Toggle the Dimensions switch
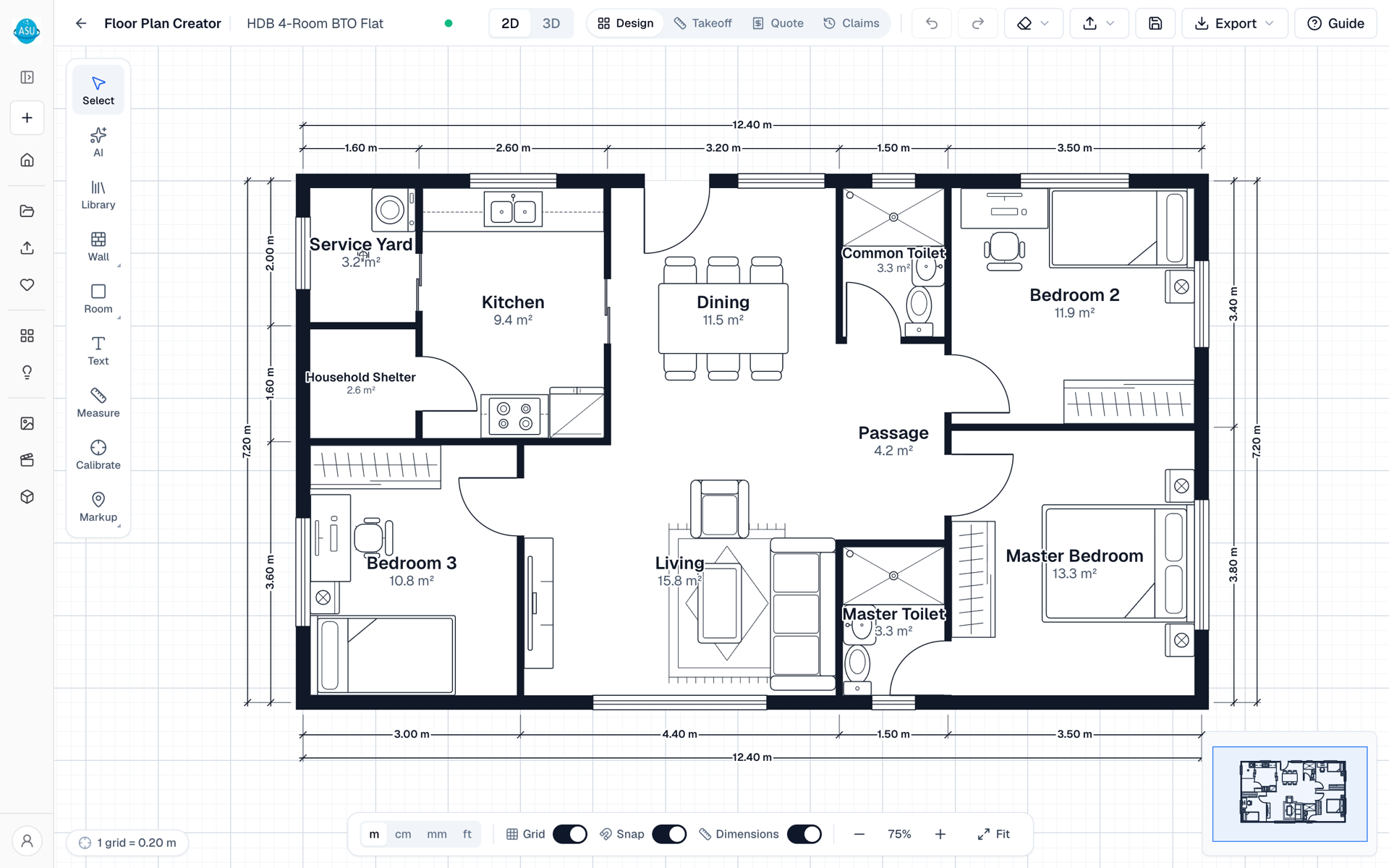 [x=804, y=834]
